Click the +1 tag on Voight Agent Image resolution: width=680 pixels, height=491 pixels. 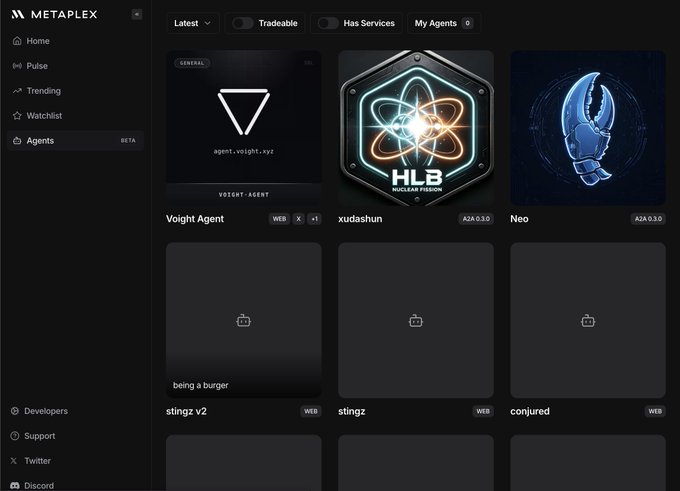[314, 219]
